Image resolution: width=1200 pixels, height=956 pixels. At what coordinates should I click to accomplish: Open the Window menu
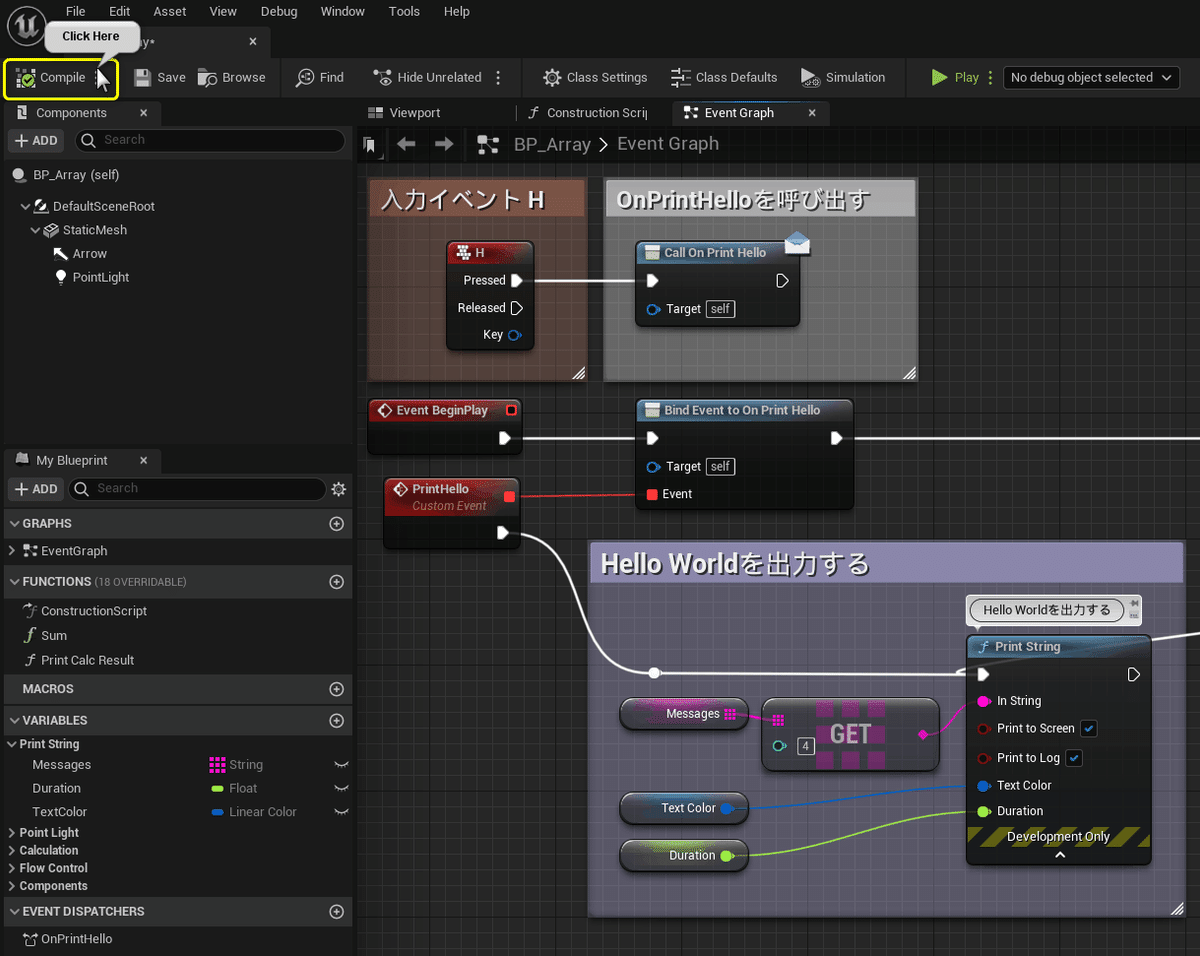point(343,12)
